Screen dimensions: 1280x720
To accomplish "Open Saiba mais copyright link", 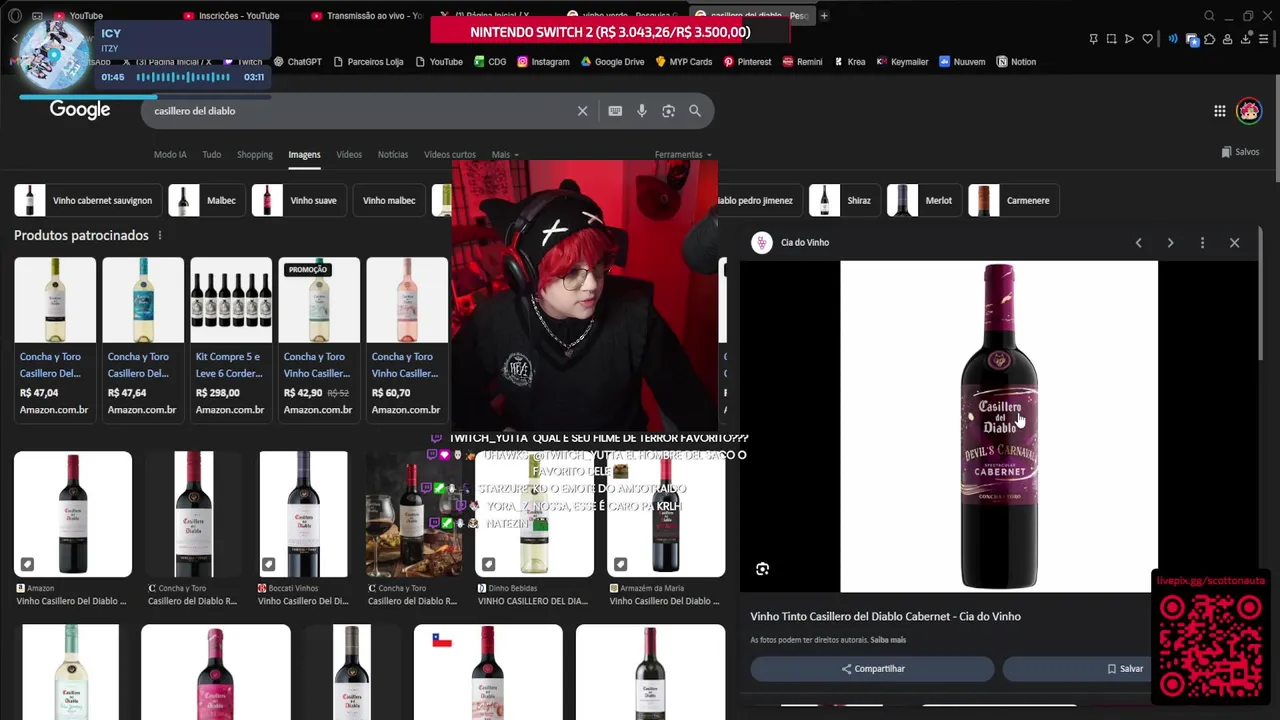I will pyautogui.click(x=888, y=640).
